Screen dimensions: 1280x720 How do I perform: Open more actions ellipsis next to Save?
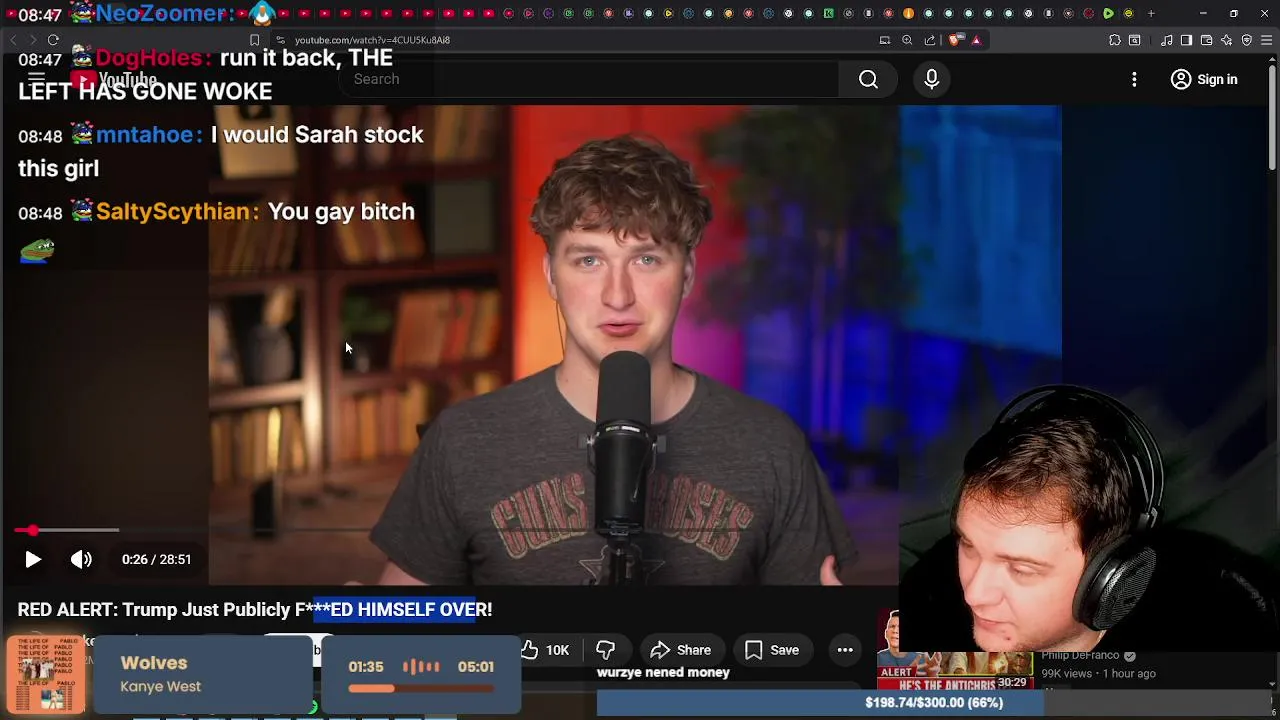point(845,650)
